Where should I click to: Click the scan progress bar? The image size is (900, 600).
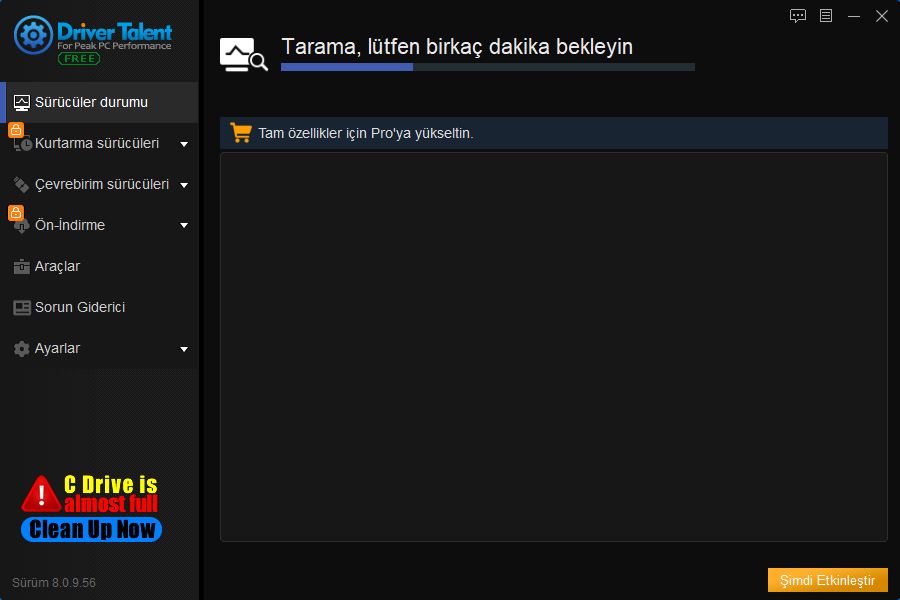(488, 67)
